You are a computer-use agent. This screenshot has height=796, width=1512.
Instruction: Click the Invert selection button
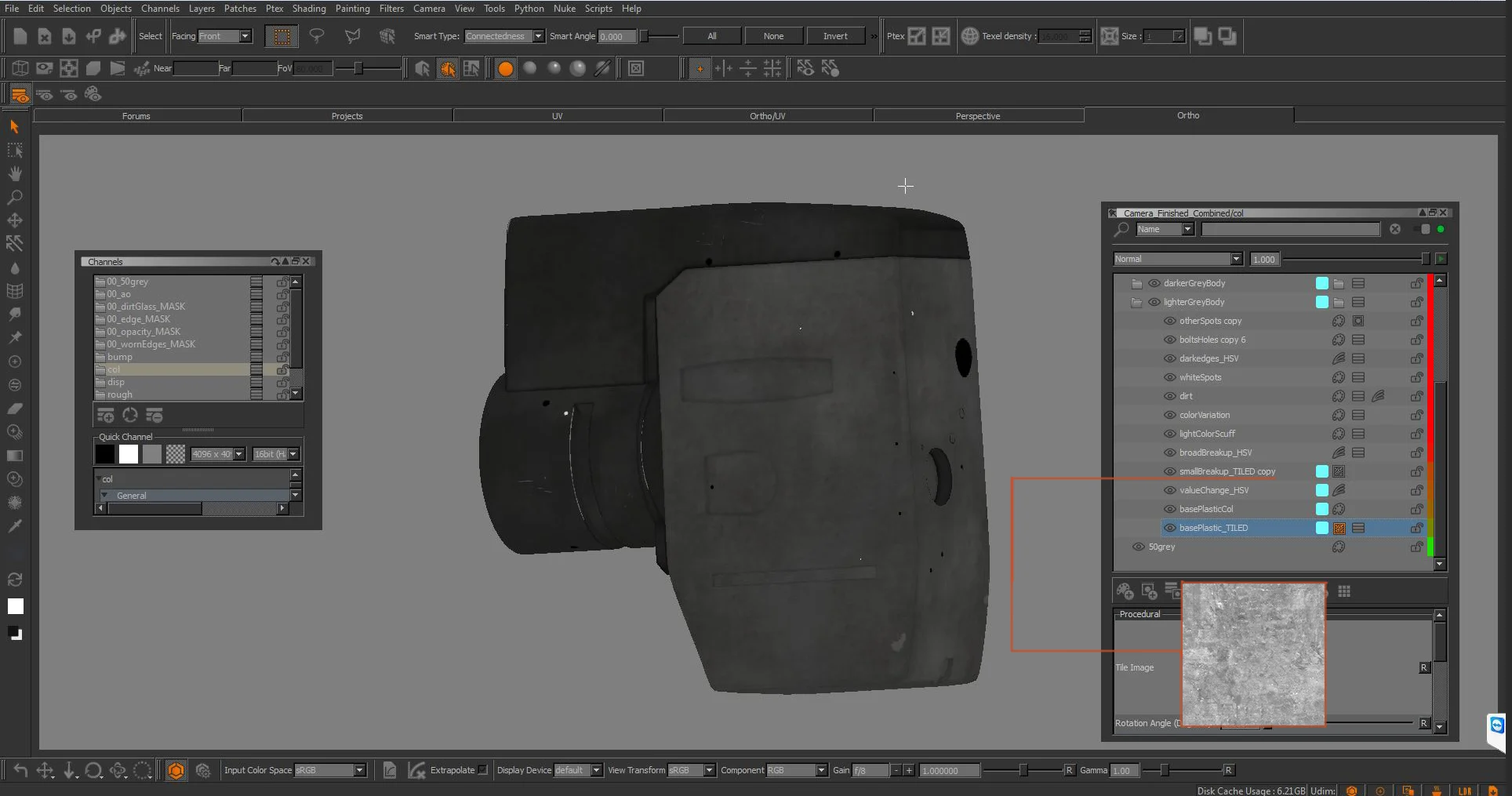pos(835,36)
